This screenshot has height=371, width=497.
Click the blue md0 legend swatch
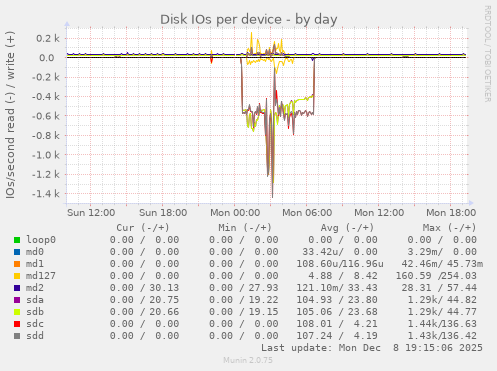tap(17, 252)
